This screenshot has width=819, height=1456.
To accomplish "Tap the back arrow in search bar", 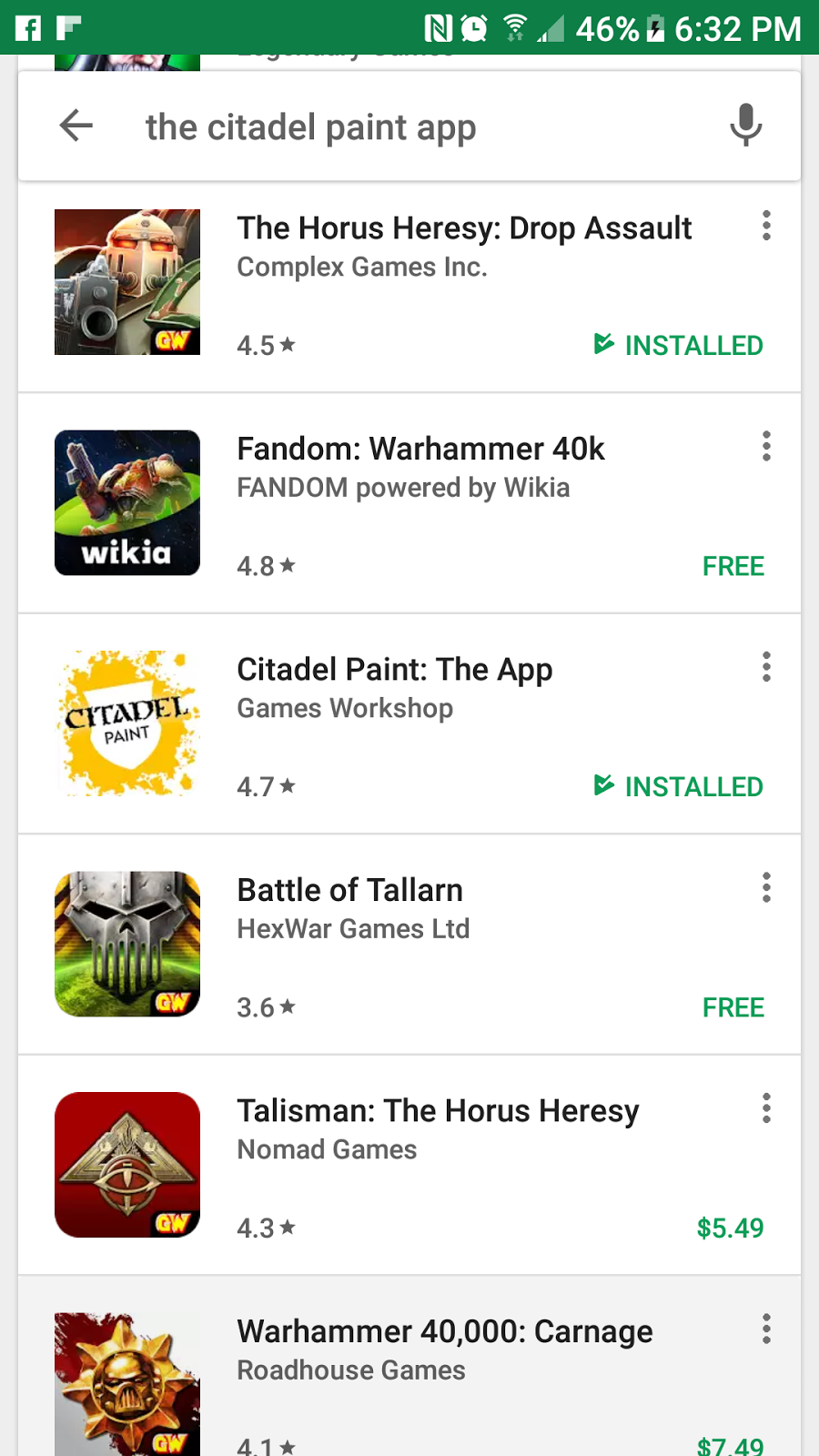I will 76,126.
